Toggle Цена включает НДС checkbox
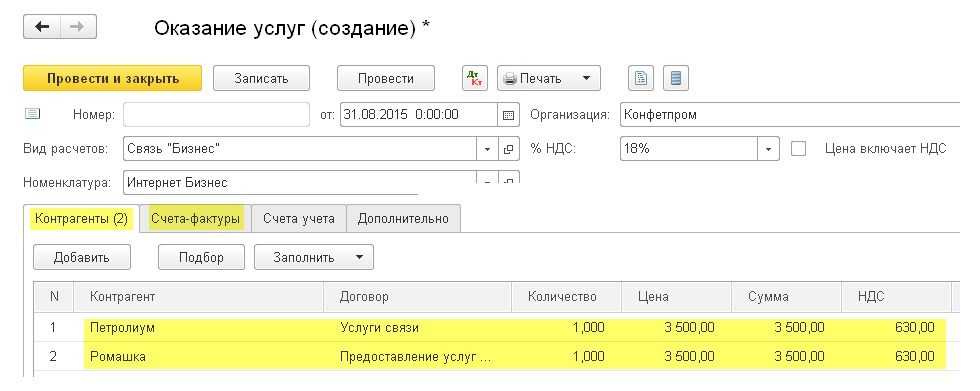The image size is (980, 391). [x=799, y=149]
